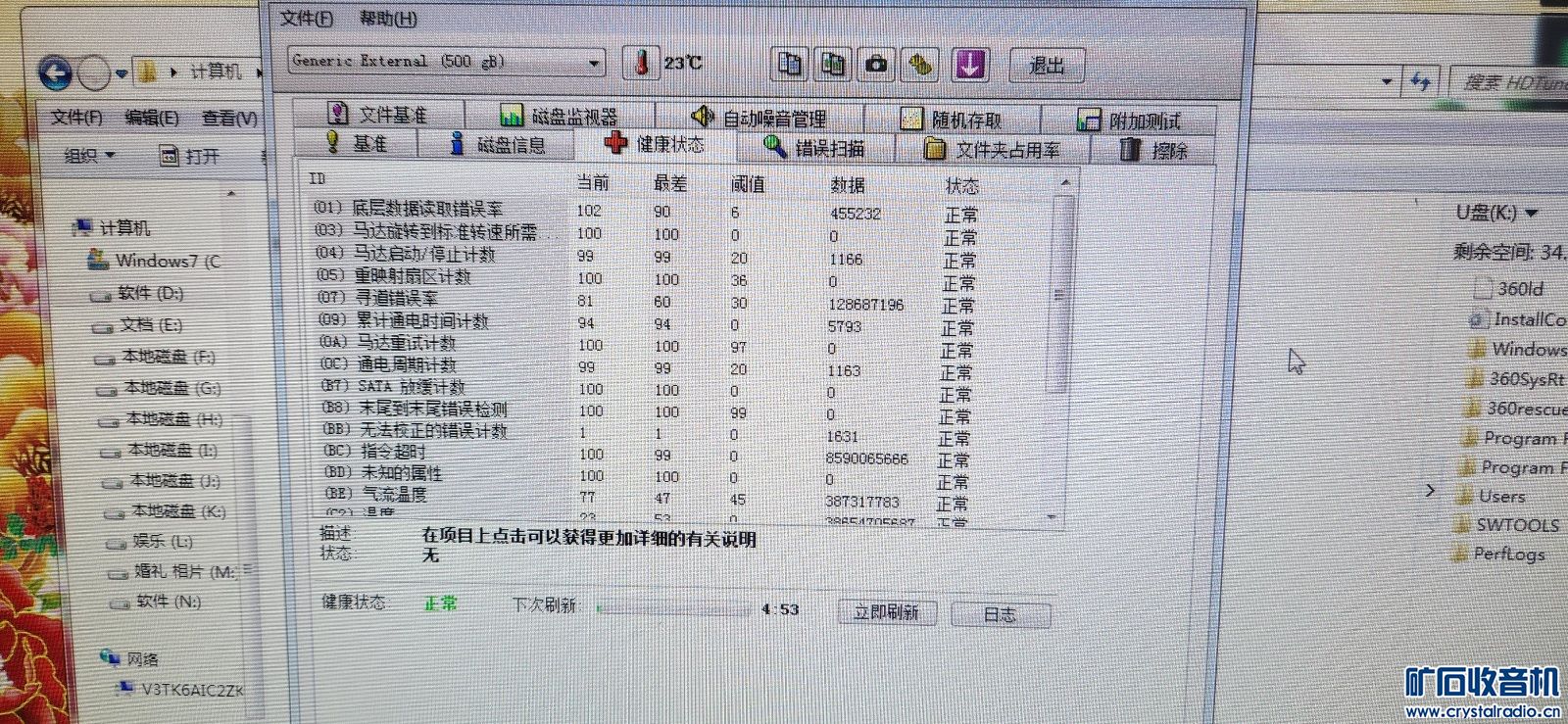The height and width of the screenshot is (724, 1568).
Task: Click the 当前 column header
Action: (593, 182)
